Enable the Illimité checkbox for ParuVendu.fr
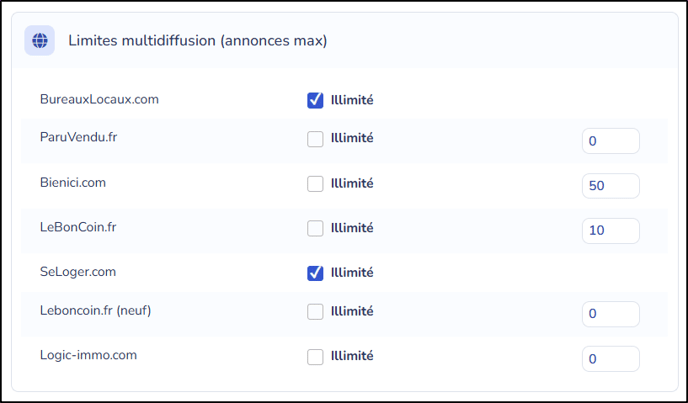Viewport: 688px width, 403px height. click(x=315, y=139)
